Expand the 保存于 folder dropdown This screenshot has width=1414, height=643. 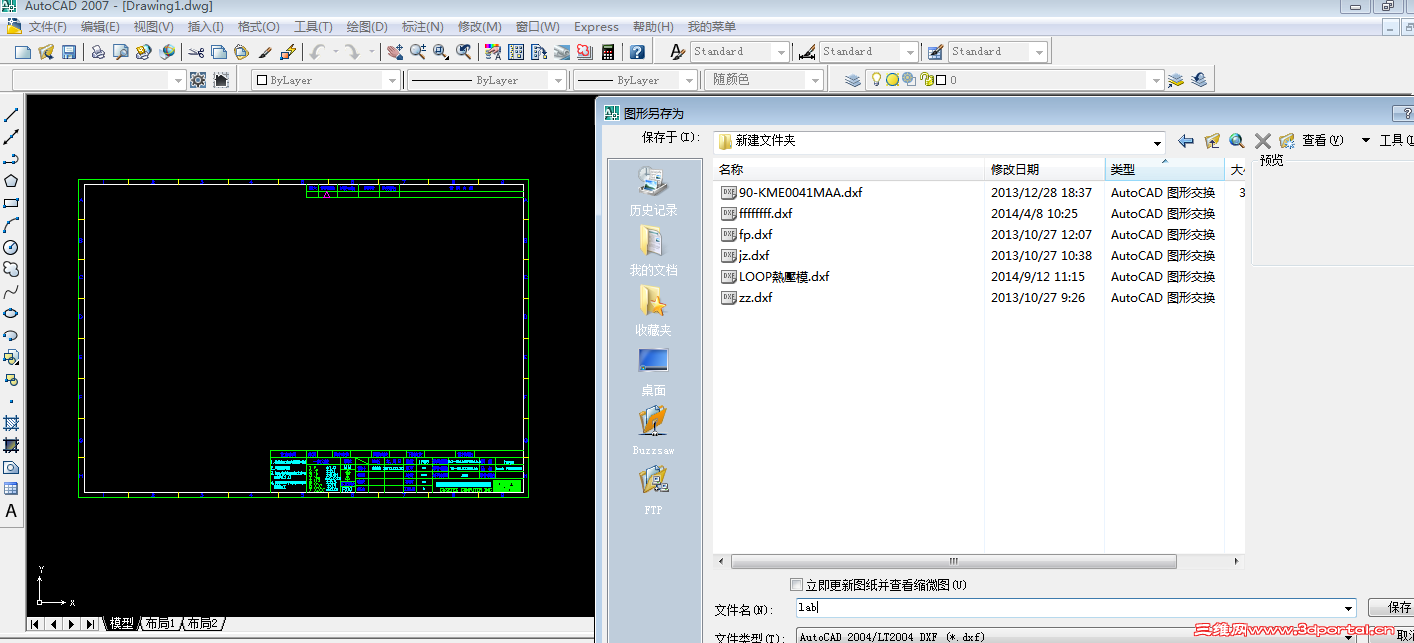(1158, 142)
